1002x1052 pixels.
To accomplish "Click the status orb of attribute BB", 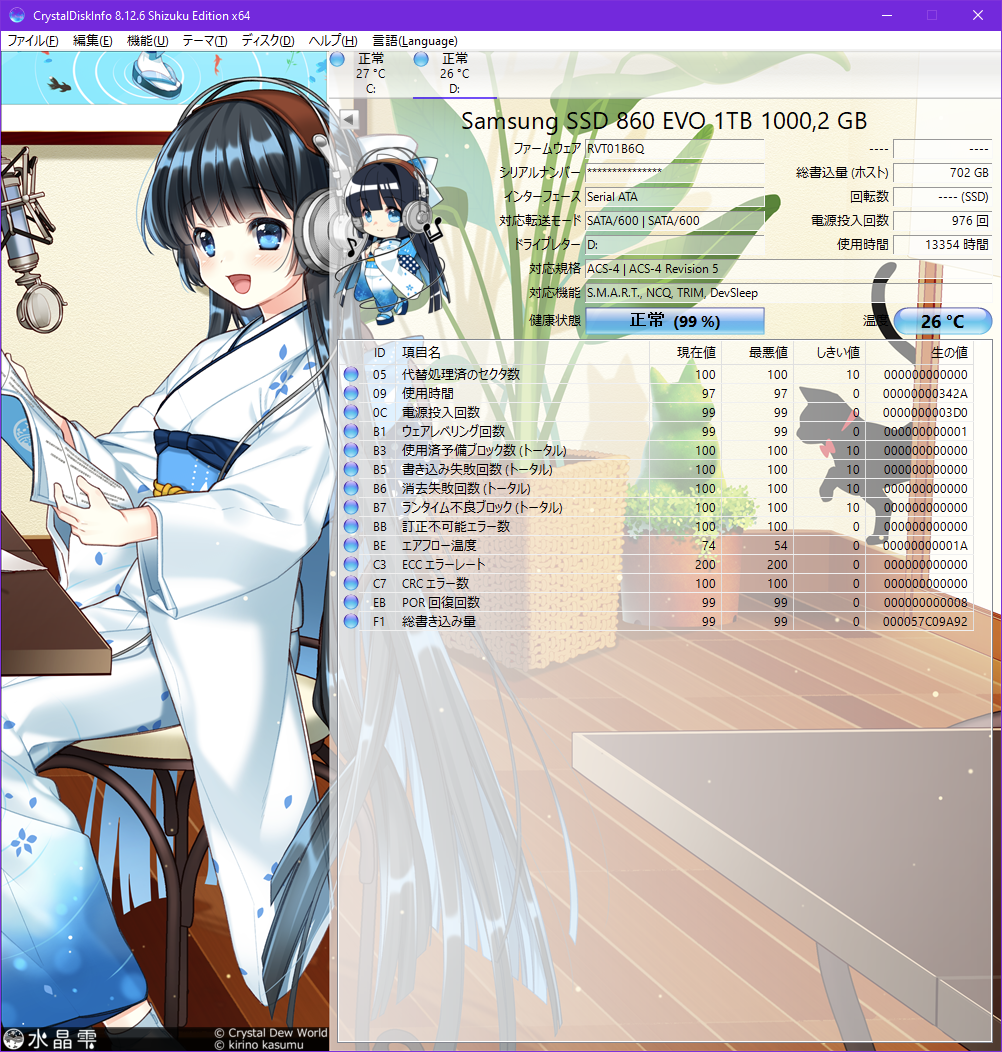I will (x=351, y=525).
